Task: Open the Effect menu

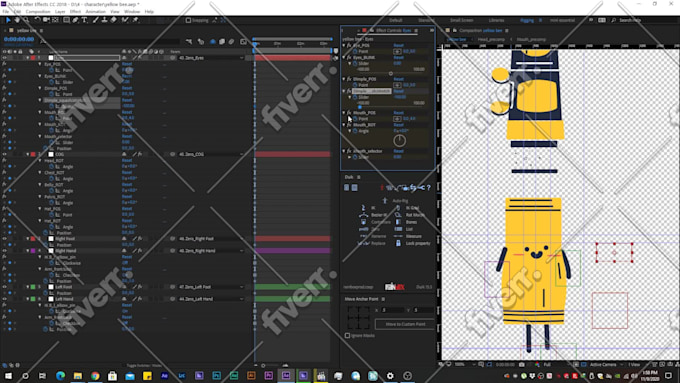Action: click(75, 12)
